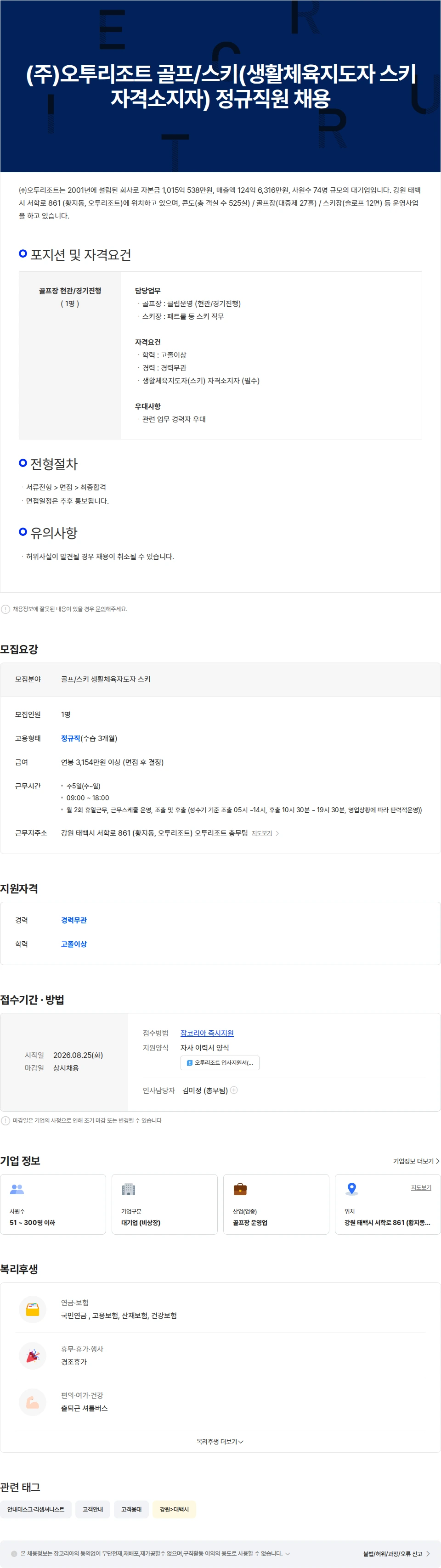Click the location pin icon
Viewport: 441px width, 1568px height.
(351, 1189)
